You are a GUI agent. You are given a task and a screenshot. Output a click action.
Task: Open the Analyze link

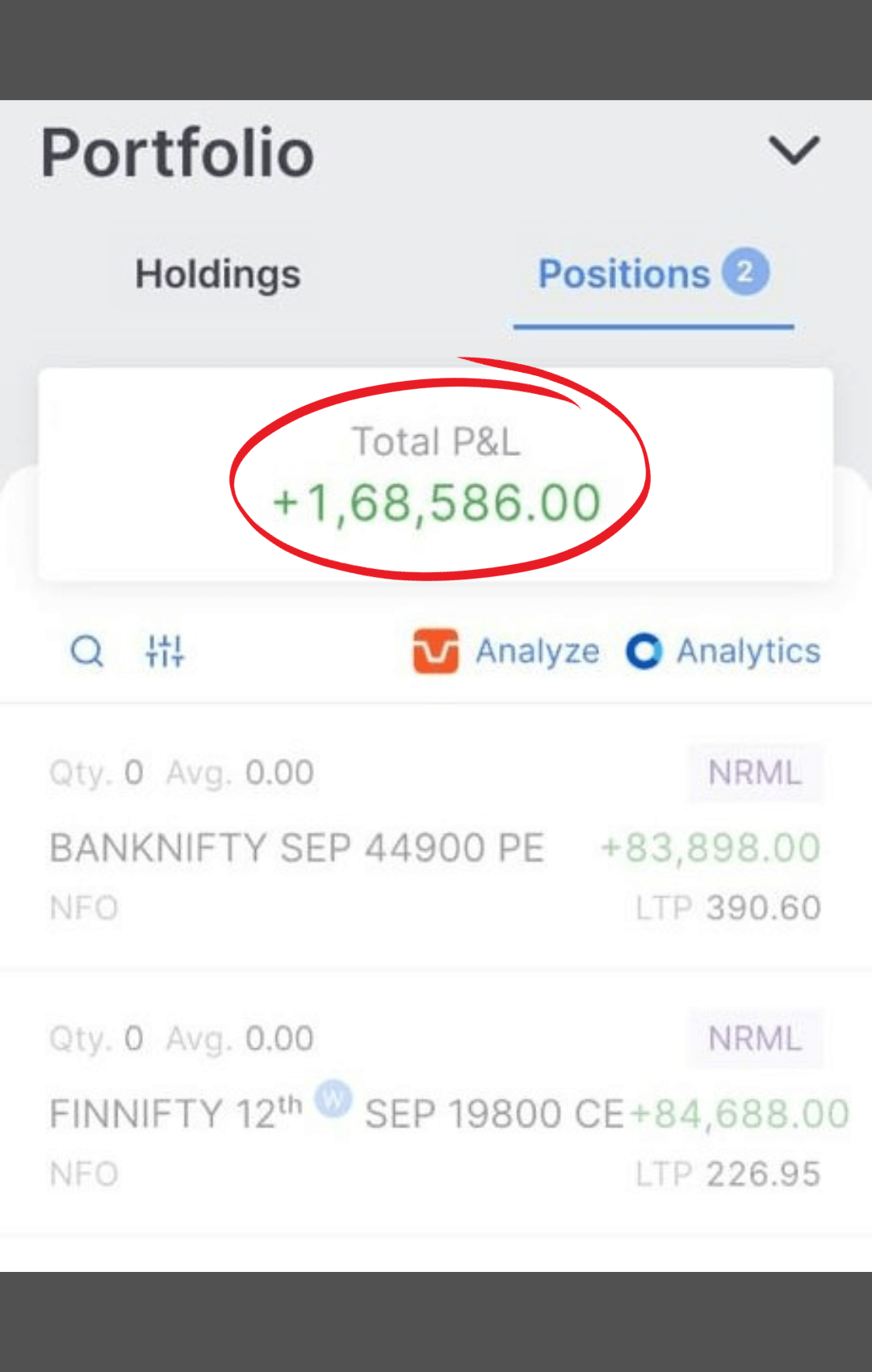(537, 651)
